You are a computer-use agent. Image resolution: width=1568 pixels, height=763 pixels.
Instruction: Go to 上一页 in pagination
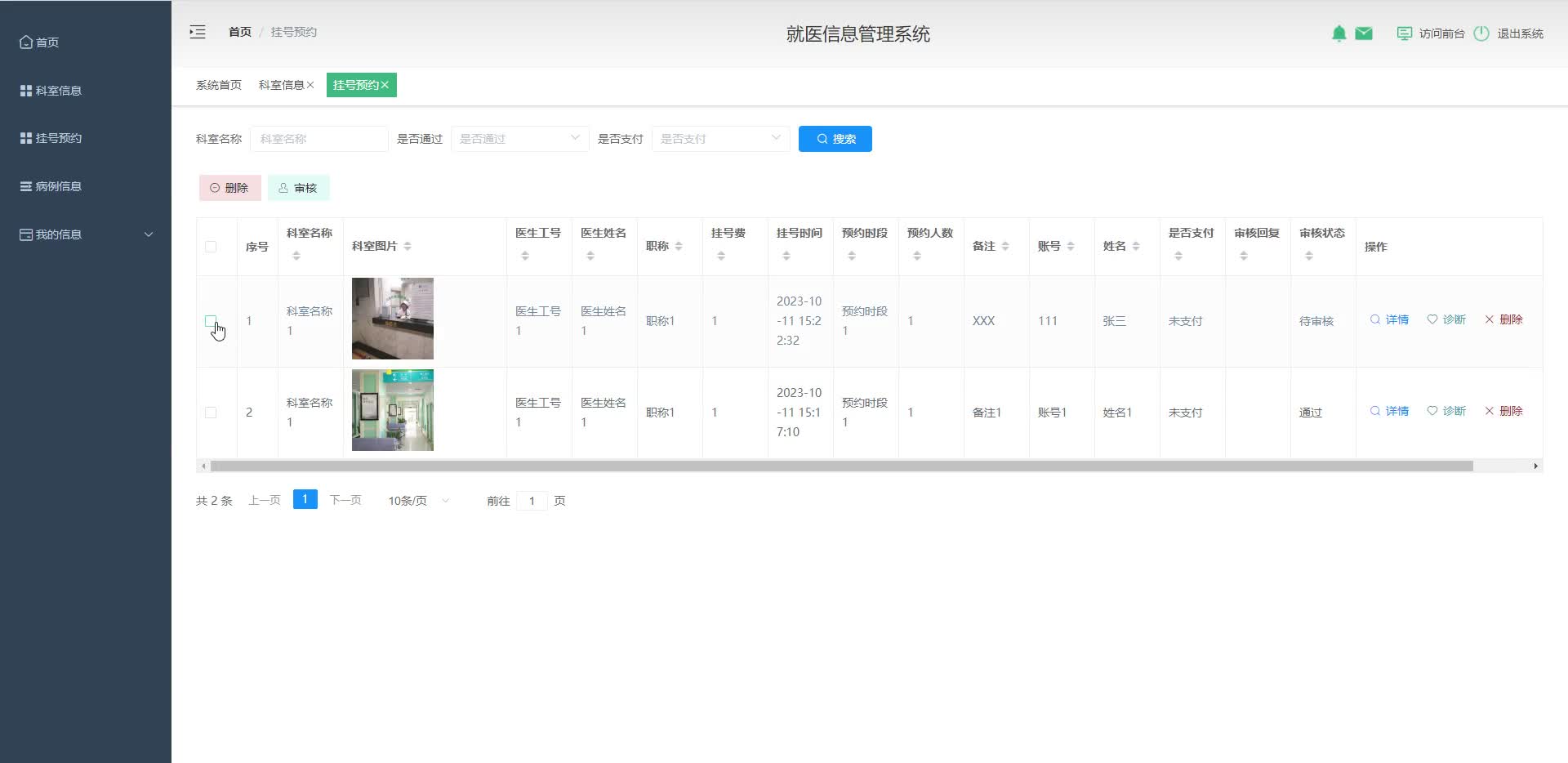(265, 500)
